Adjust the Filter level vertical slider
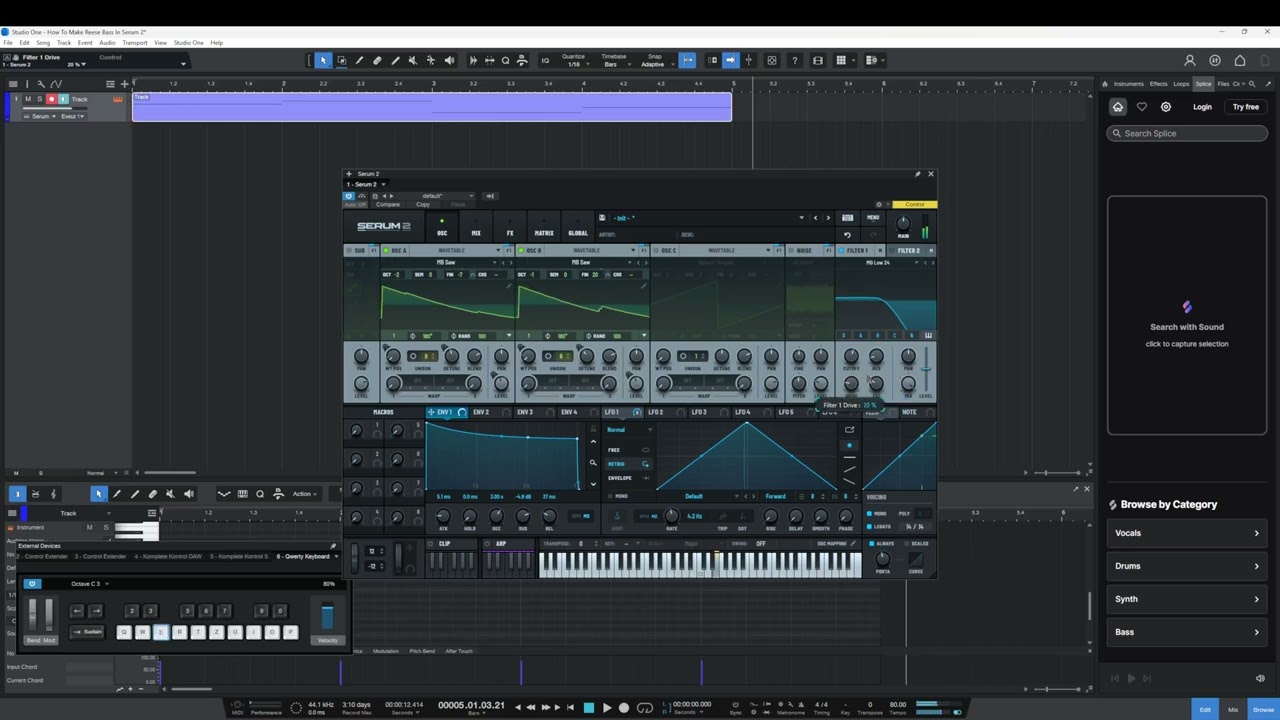This screenshot has height=720, width=1280. pyautogui.click(x=926, y=370)
